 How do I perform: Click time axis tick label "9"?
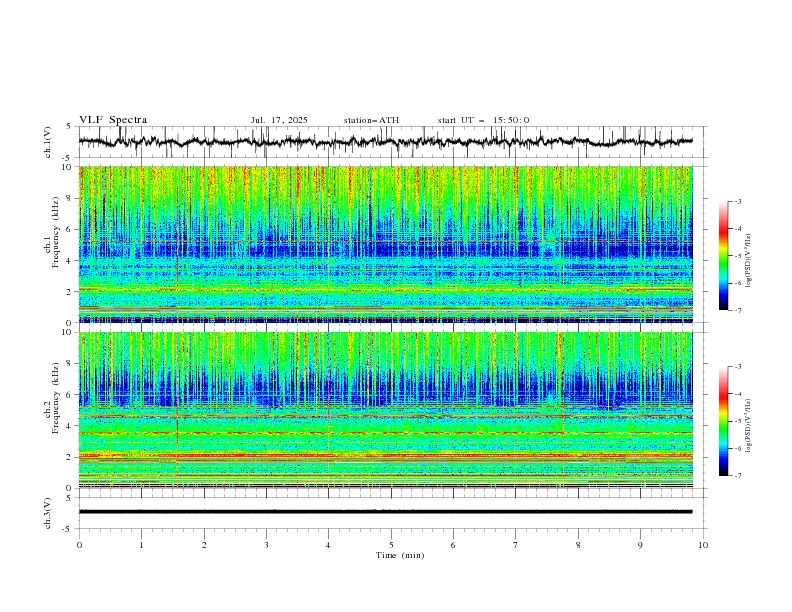[640, 545]
